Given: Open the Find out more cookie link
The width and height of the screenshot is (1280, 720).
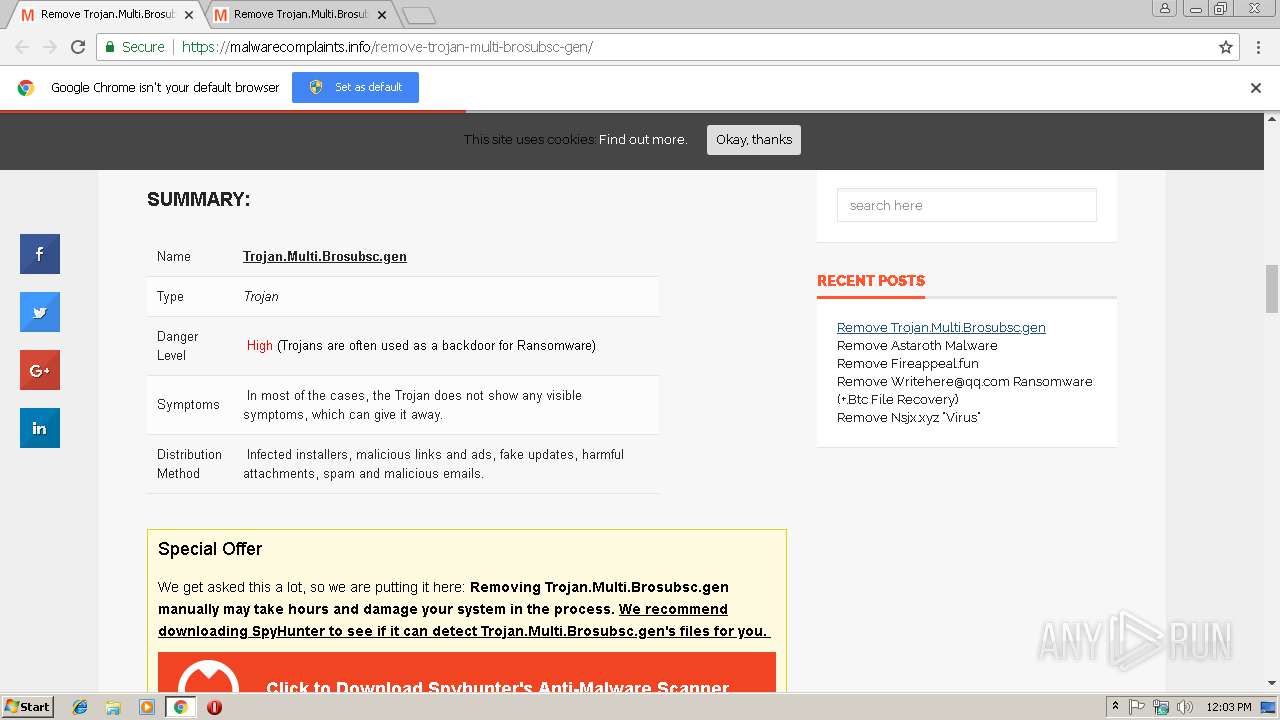Looking at the screenshot, I should tap(643, 140).
